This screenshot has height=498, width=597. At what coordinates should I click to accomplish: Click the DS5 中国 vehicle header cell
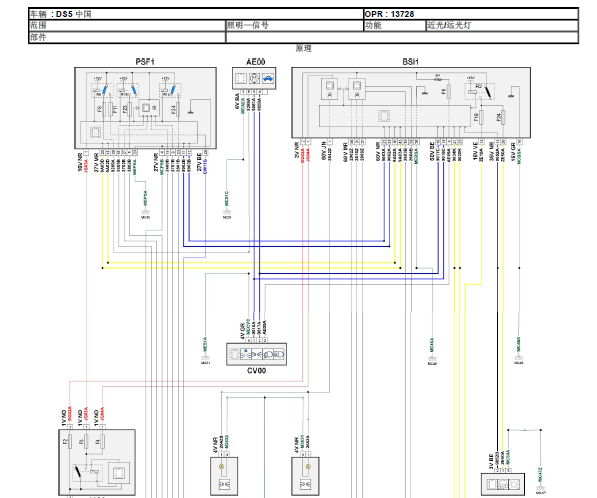[196, 14]
